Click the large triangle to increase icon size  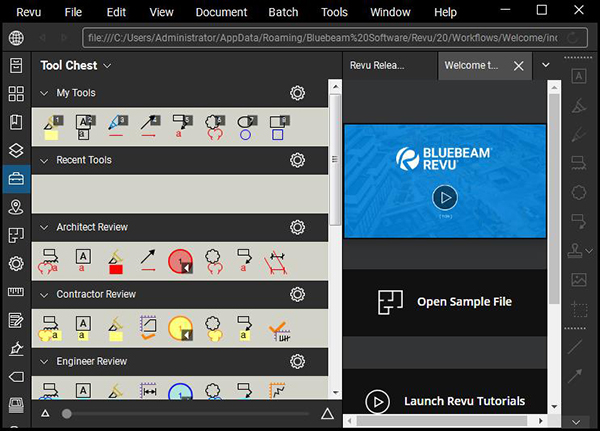click(327, 413)
